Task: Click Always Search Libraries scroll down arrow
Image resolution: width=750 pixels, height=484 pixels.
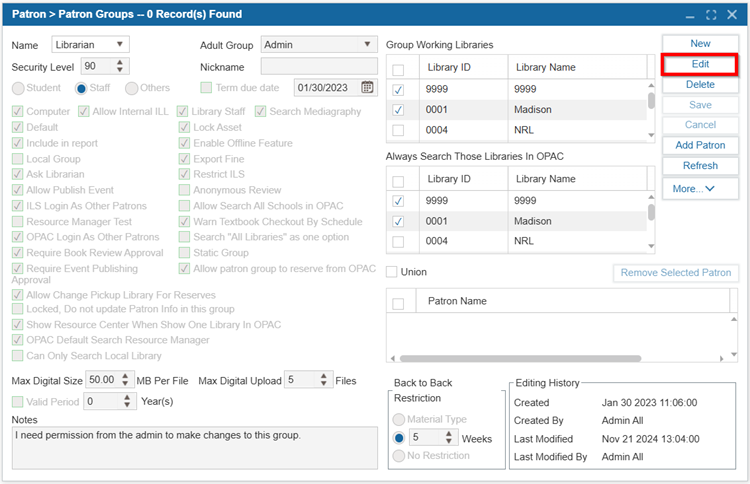Action: 651,246
